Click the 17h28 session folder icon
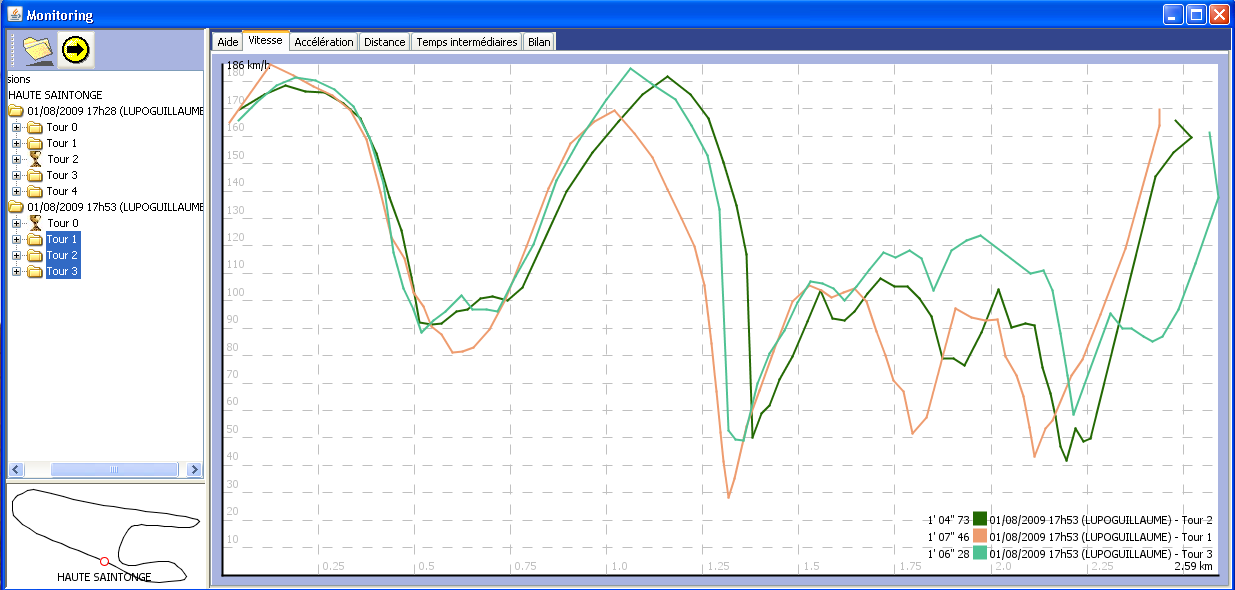The image size is (1235, 590). 16,111
